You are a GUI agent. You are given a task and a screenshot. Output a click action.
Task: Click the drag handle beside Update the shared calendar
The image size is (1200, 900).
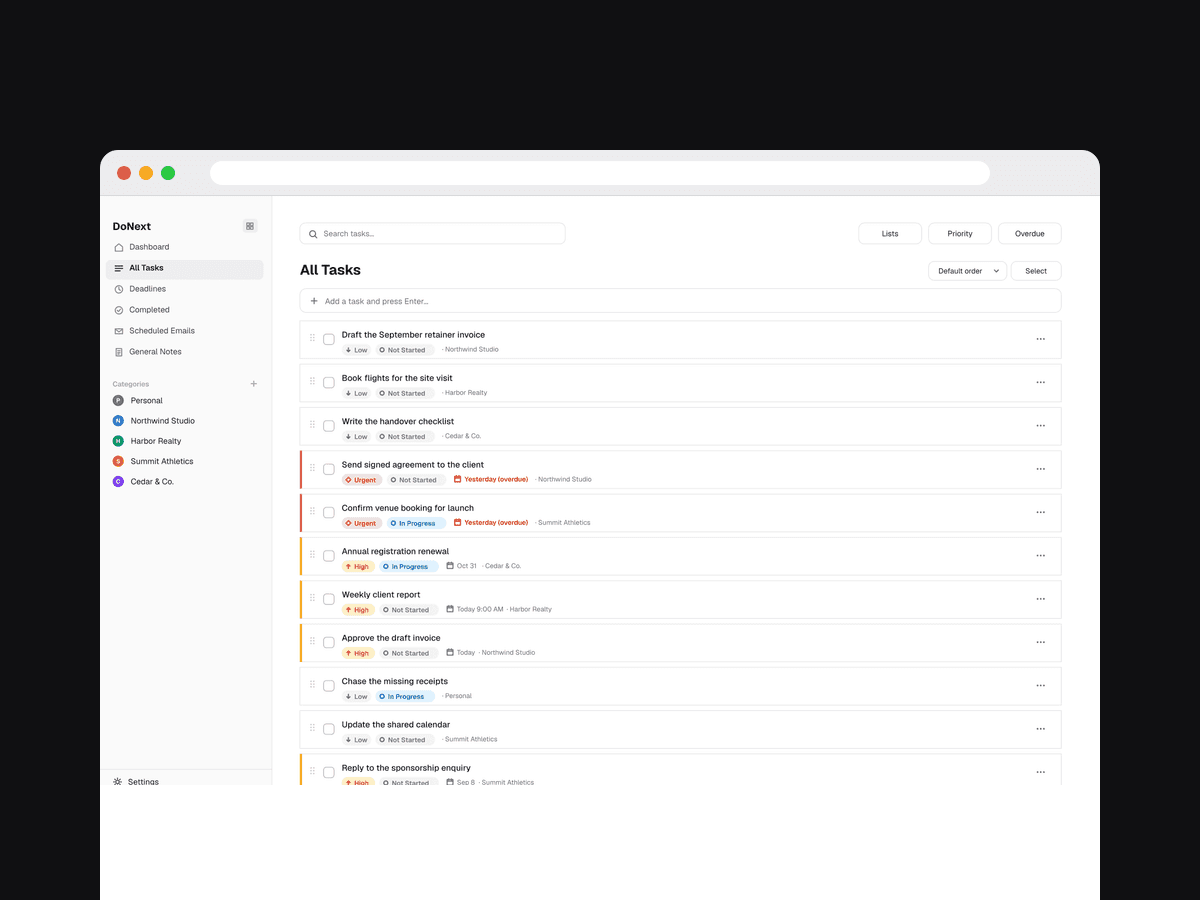point(312,728)
